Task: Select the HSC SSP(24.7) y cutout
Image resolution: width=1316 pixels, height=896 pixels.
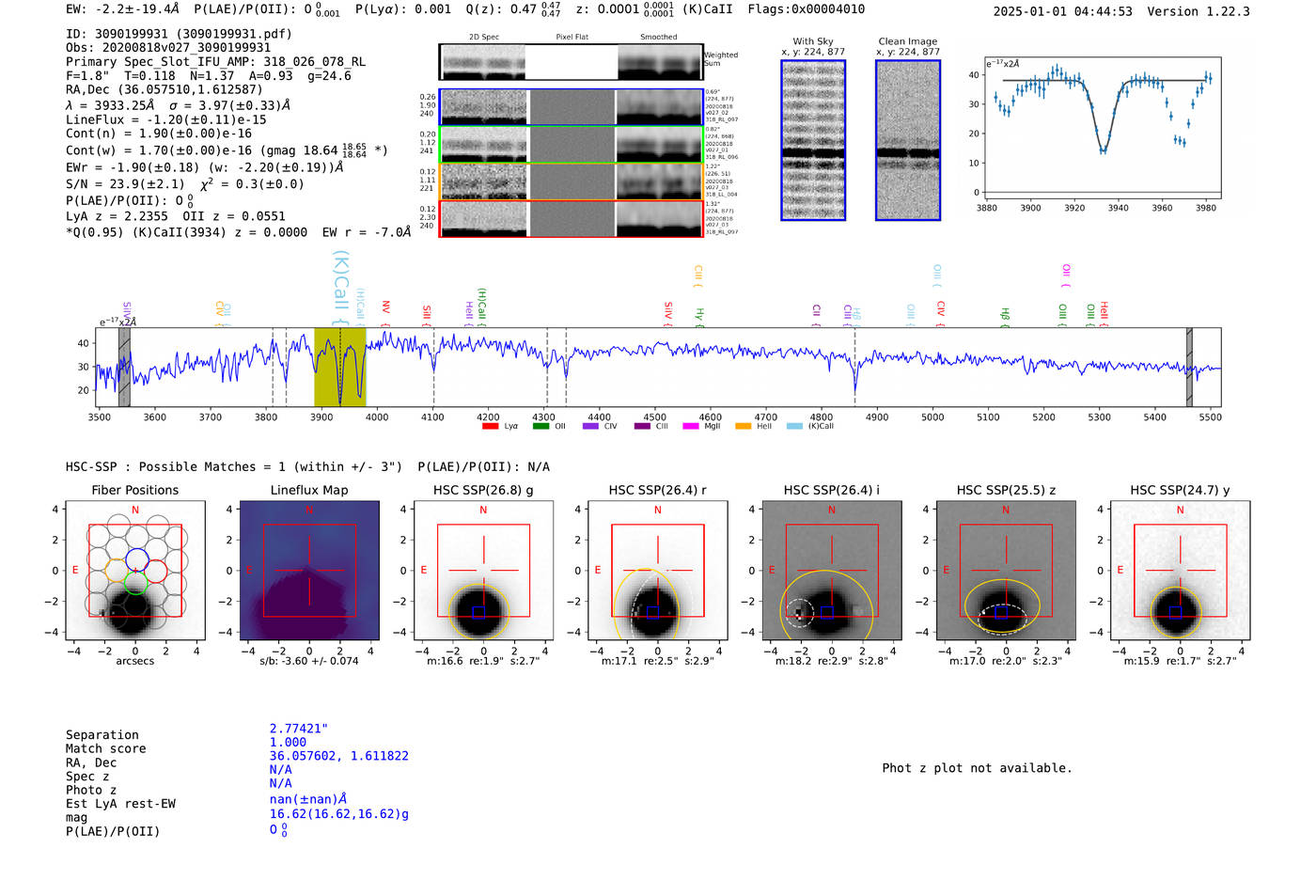Action: [1180, 571]
